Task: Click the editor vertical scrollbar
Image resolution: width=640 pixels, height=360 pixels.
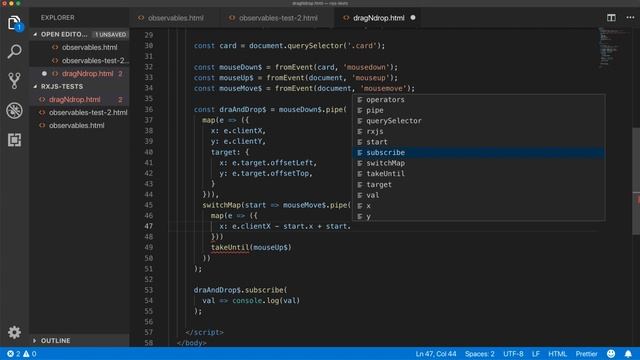Action: click(636, 181)
